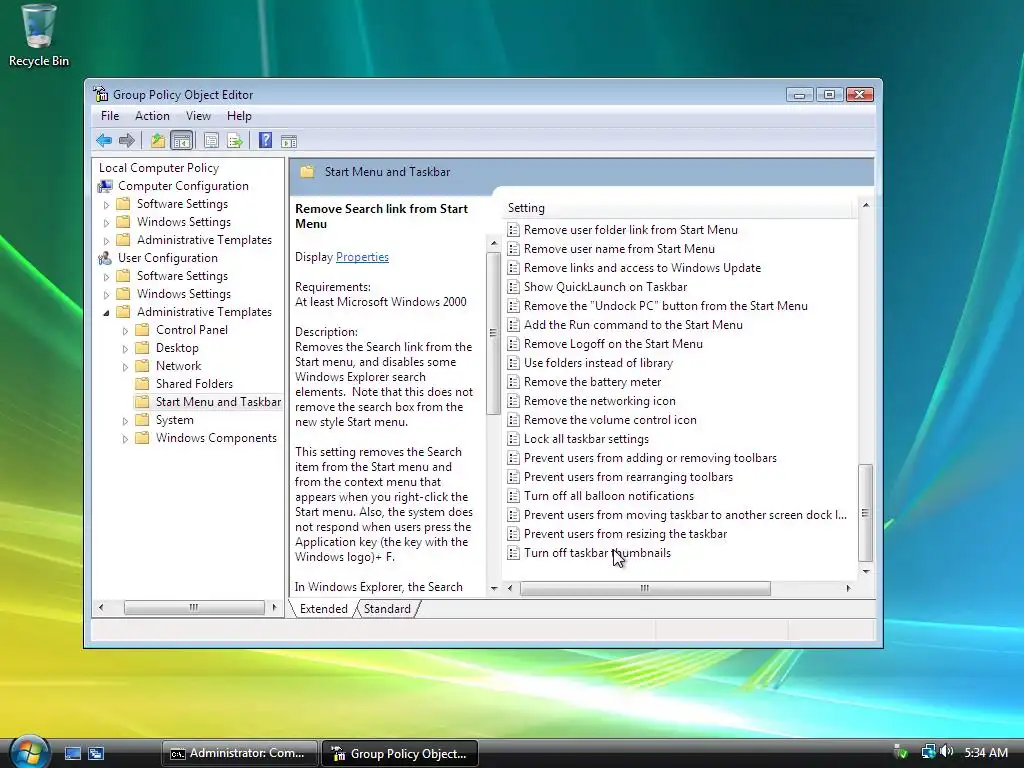The width and height of the screenshot is (1024, 768).
Task: Toggle the Show/Hide Console Tree icon
Action: point(182,140)
